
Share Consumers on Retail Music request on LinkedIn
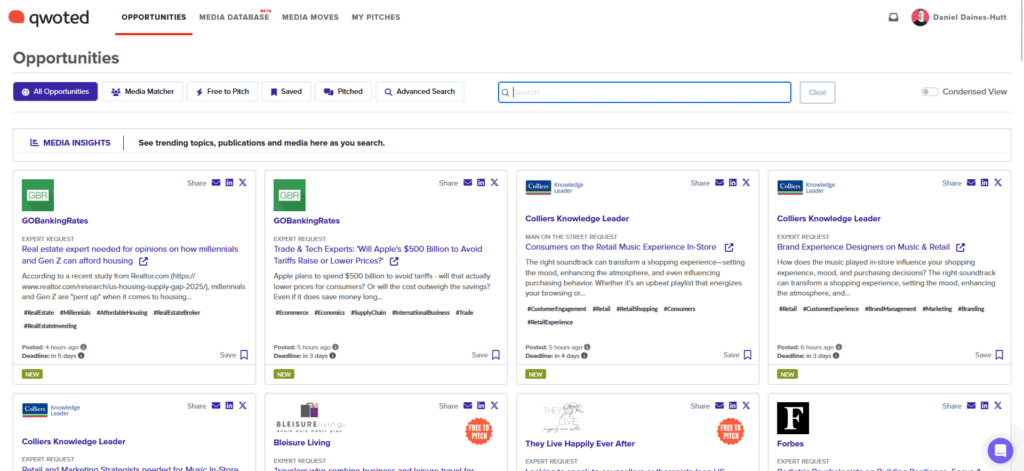tap(733, 183)
